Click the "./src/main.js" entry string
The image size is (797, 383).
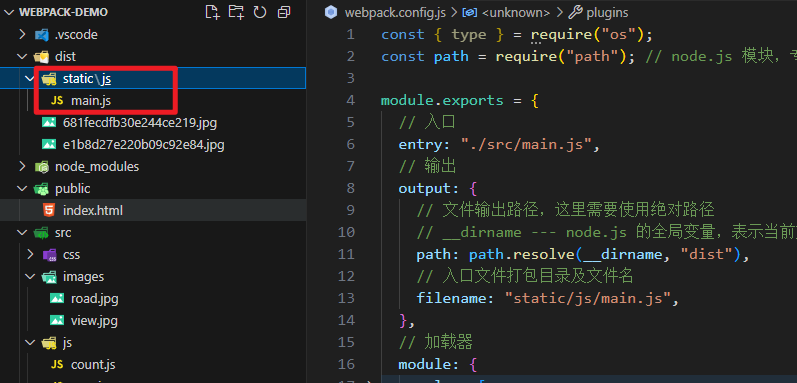click(526, 144)
